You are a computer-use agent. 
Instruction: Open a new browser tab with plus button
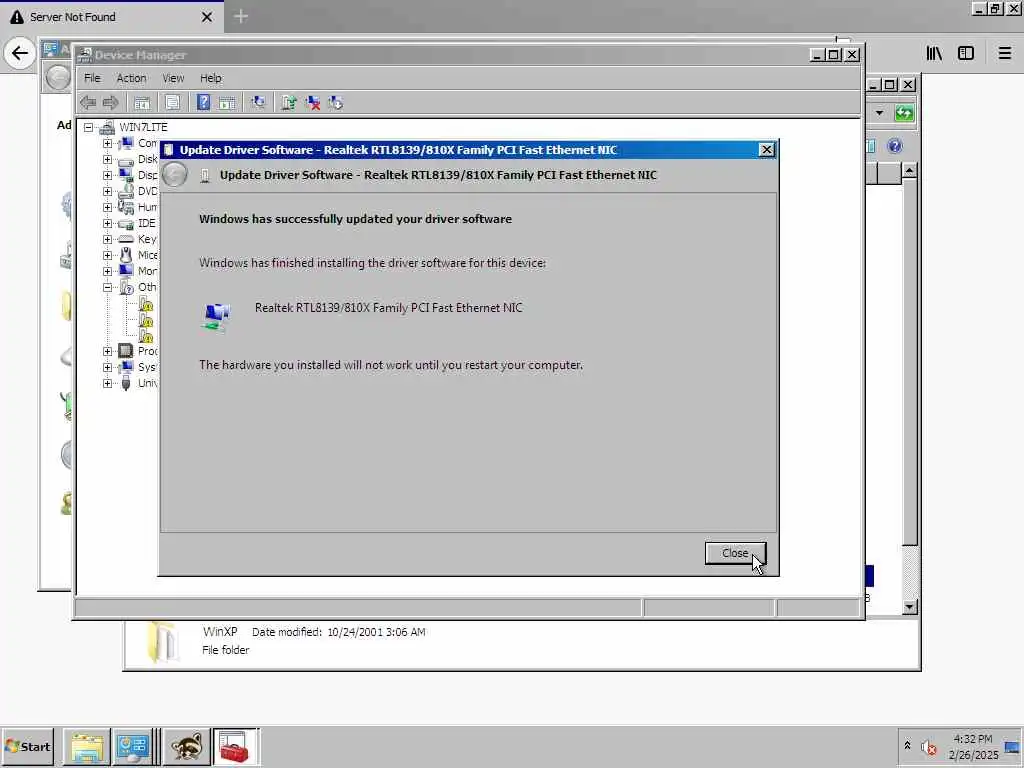coord(241,16)
